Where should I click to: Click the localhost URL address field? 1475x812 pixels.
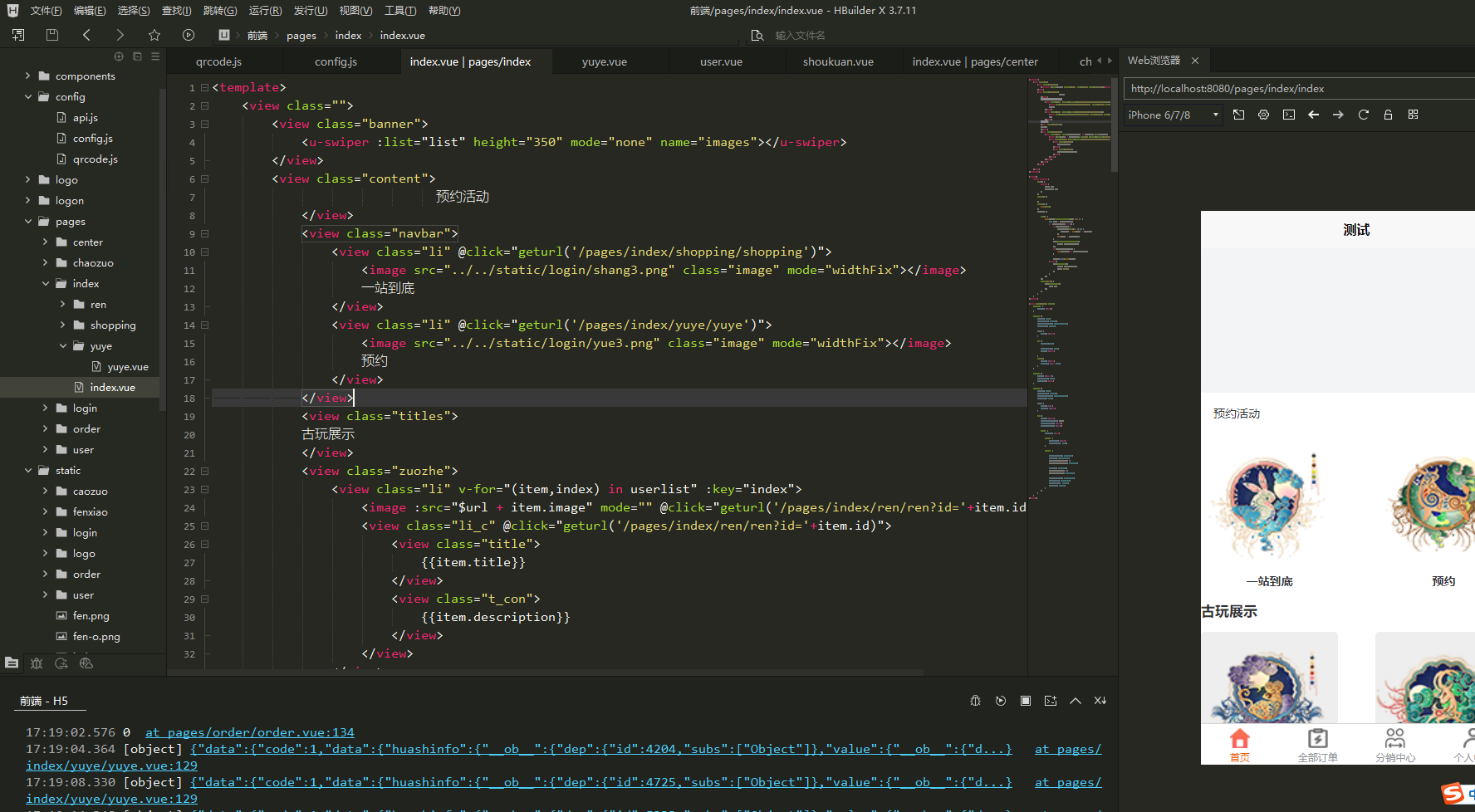coord(1296,89)
